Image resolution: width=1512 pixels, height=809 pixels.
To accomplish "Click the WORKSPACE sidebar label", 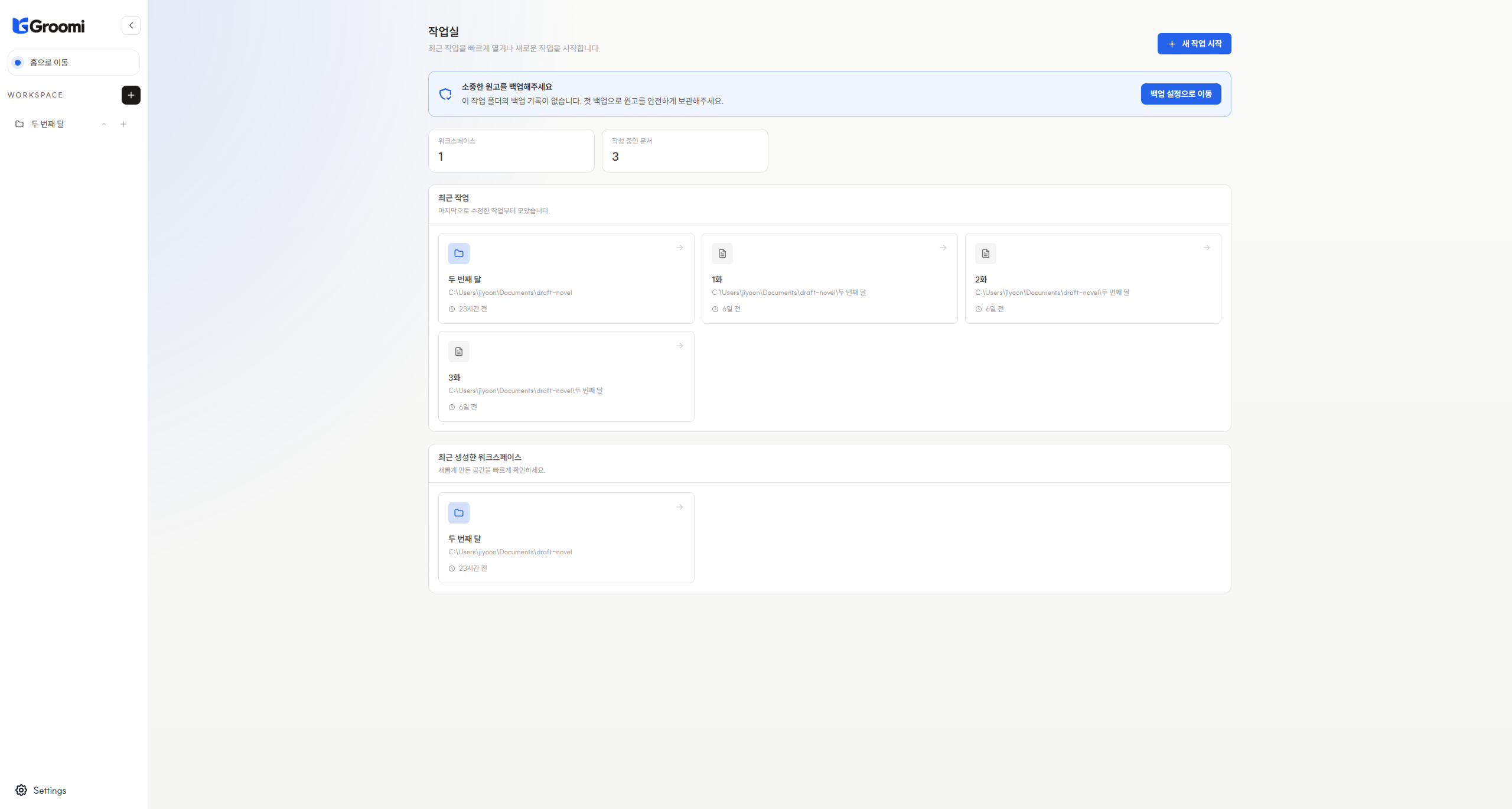I will click(35, 95).
